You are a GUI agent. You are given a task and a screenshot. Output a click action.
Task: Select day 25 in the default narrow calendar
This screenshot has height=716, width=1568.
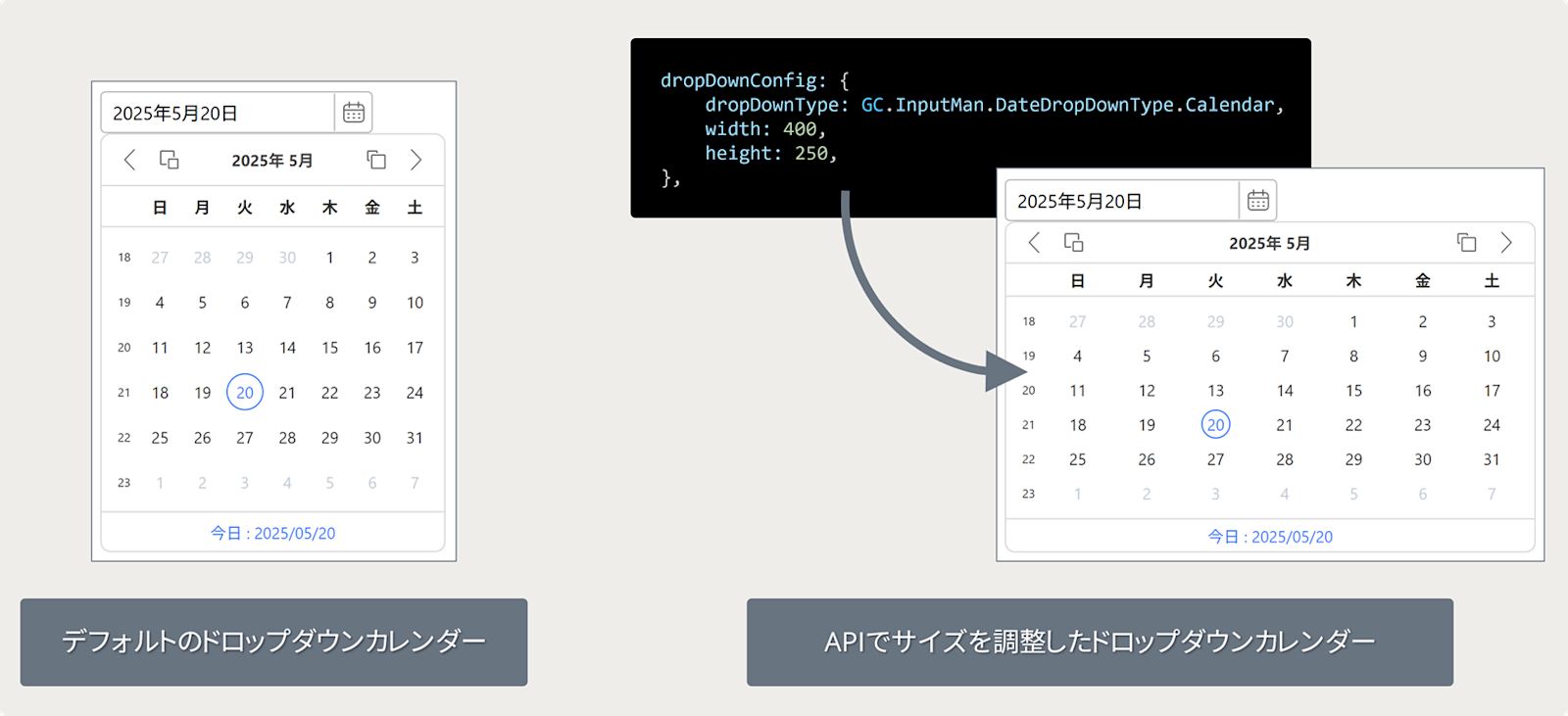pos(160,438)
